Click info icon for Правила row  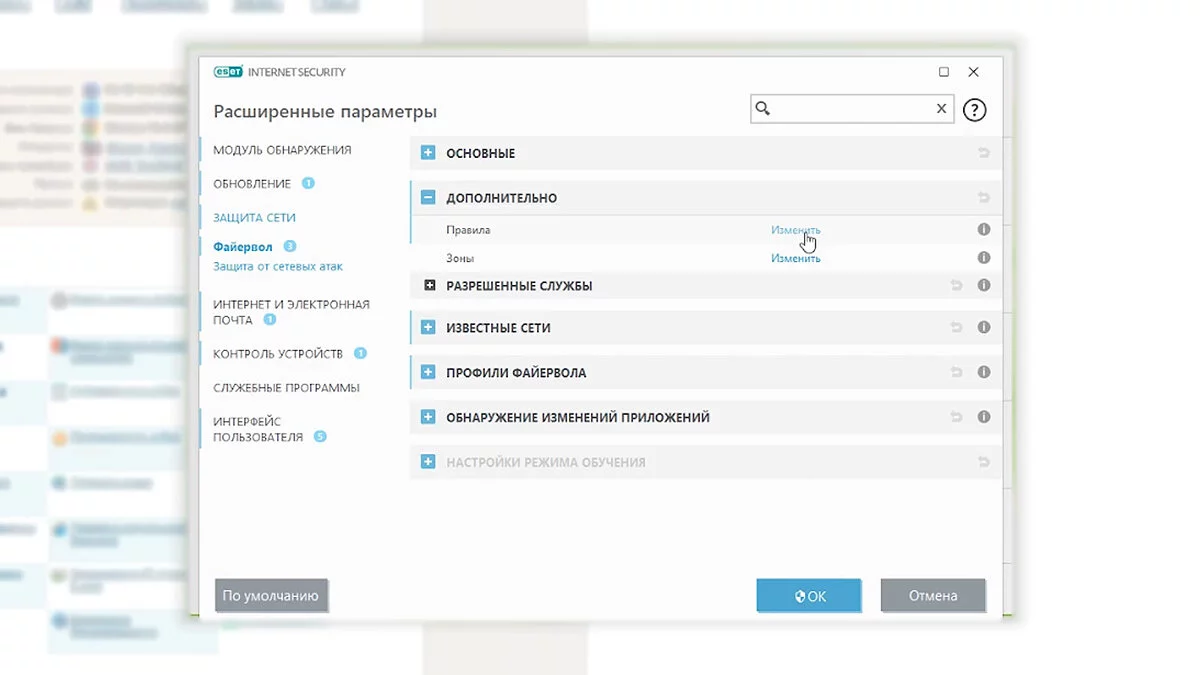click(x=984, y=230)
